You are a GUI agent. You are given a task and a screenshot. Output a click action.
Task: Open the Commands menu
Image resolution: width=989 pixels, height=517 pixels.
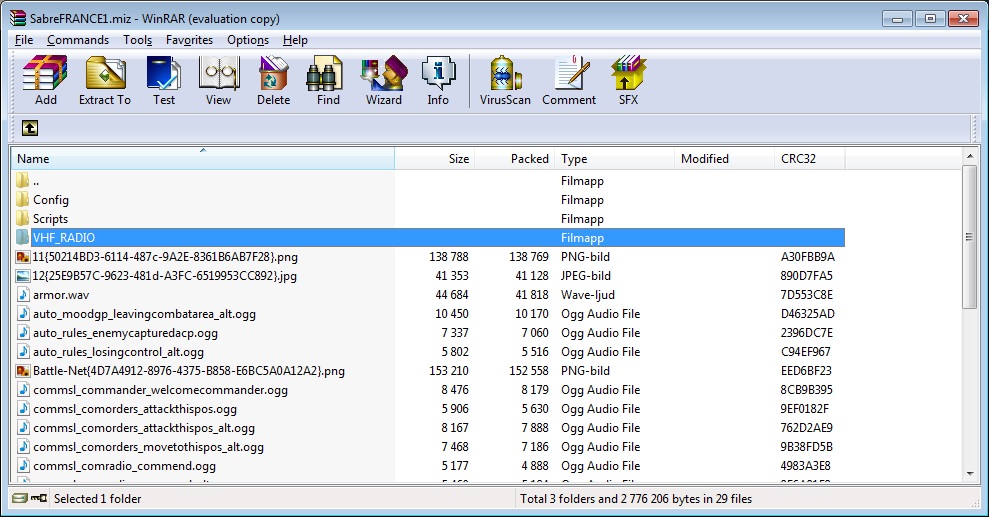(78, 40)
